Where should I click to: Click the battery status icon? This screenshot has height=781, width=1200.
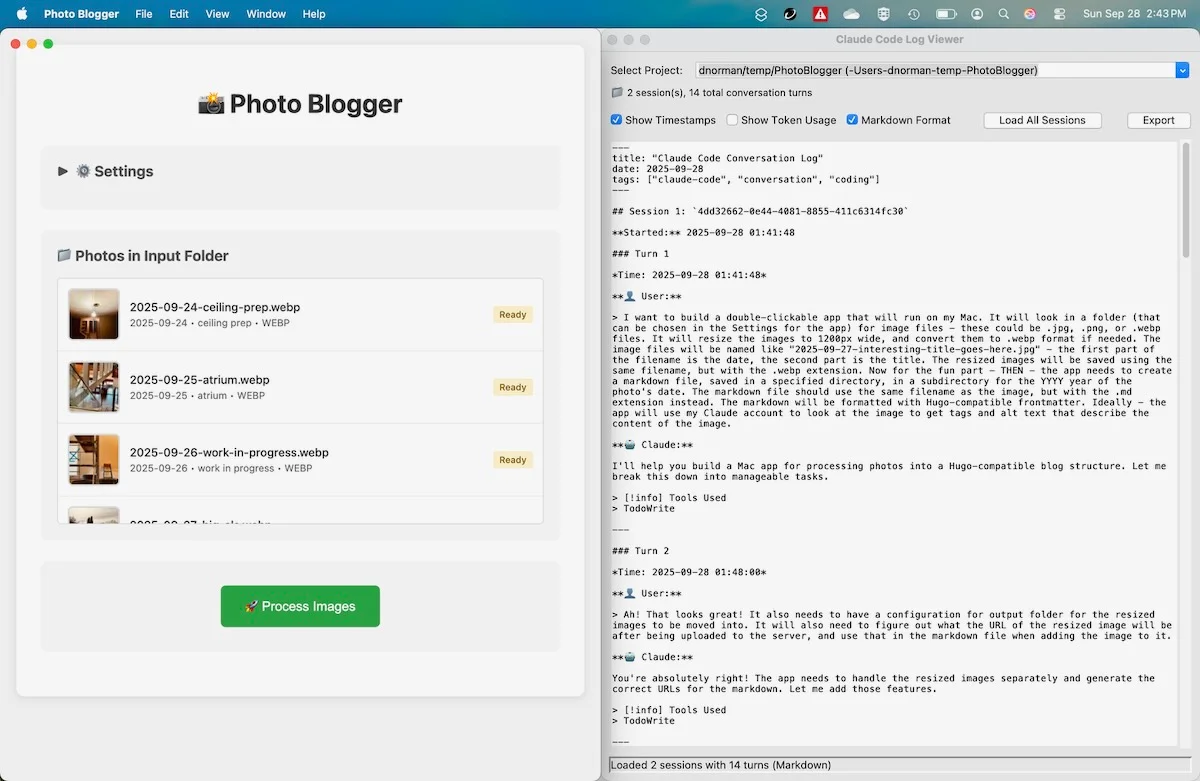pos(945,14)
